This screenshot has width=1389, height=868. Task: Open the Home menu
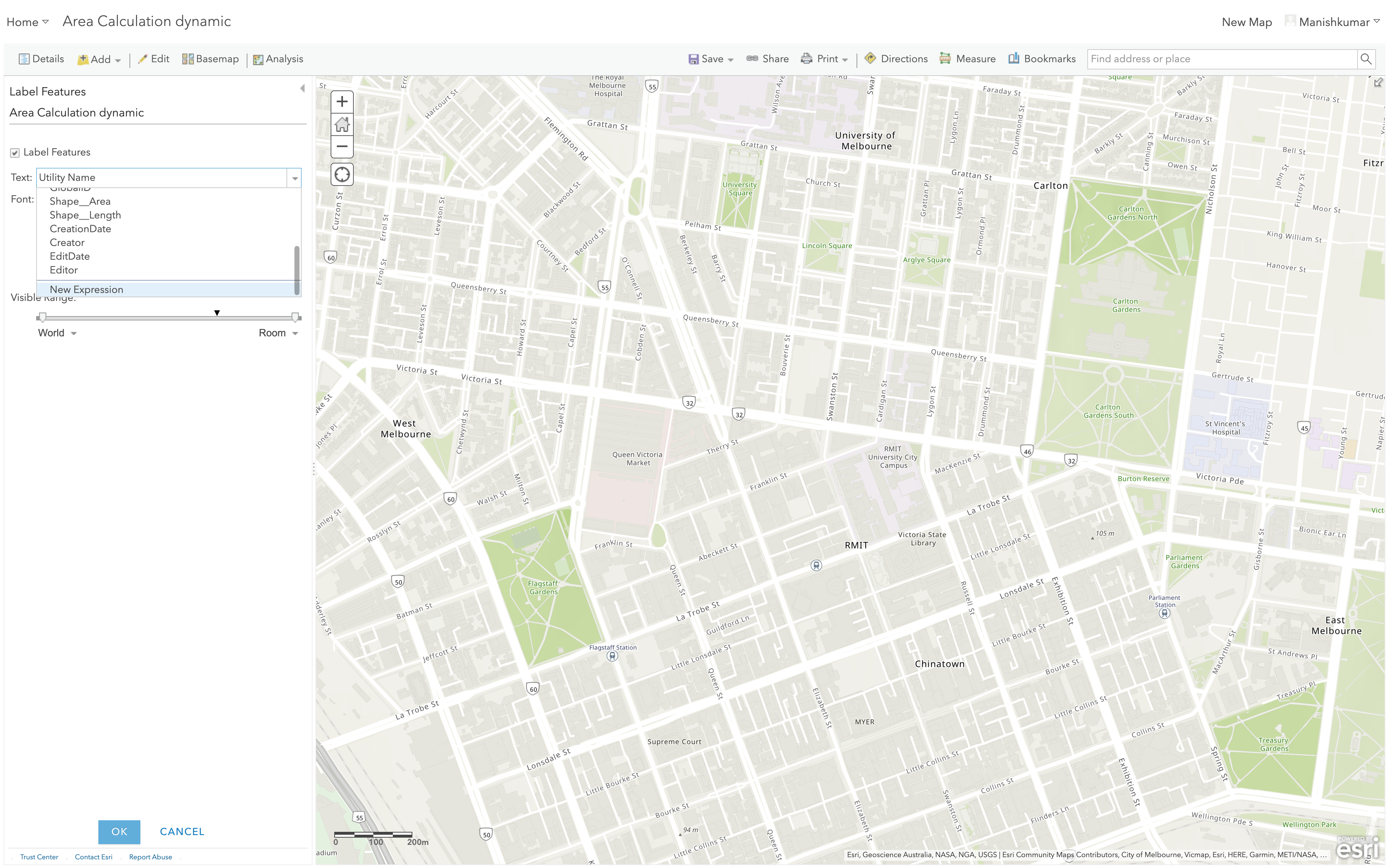[27, 22]
